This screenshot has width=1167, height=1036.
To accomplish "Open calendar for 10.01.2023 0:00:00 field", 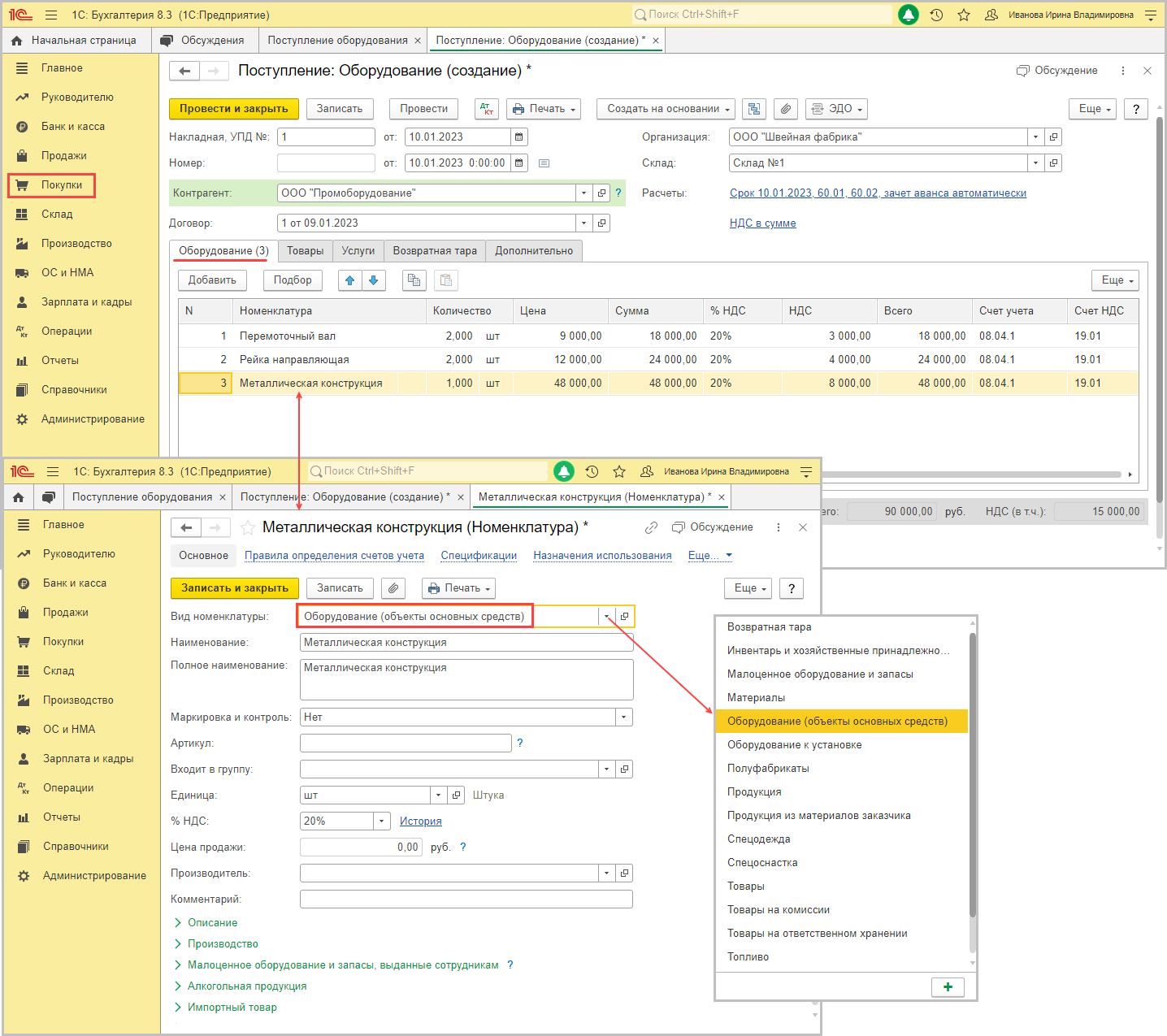I will point(519,163).
